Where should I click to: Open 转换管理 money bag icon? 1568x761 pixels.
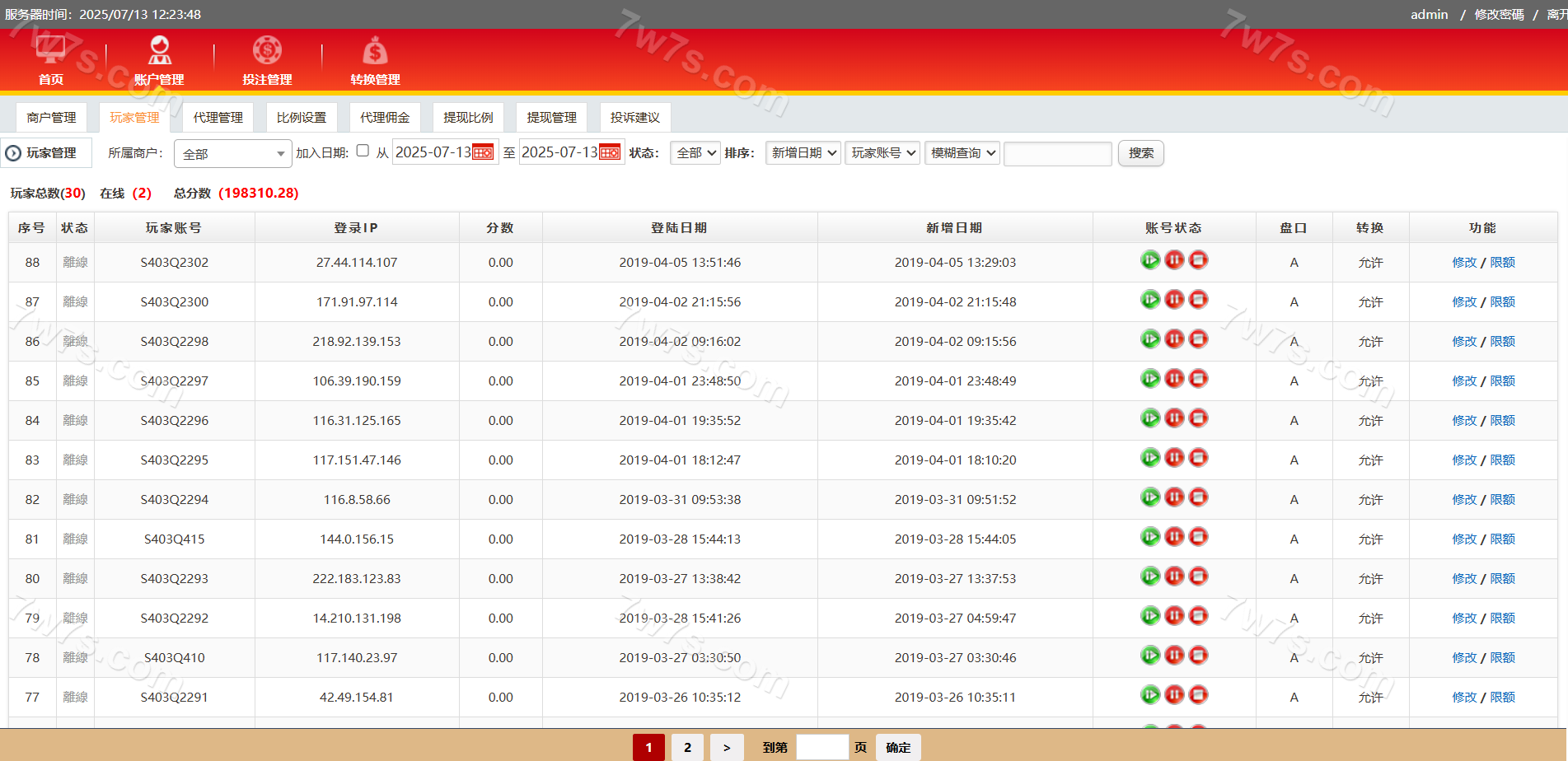(x=375, y=51)
